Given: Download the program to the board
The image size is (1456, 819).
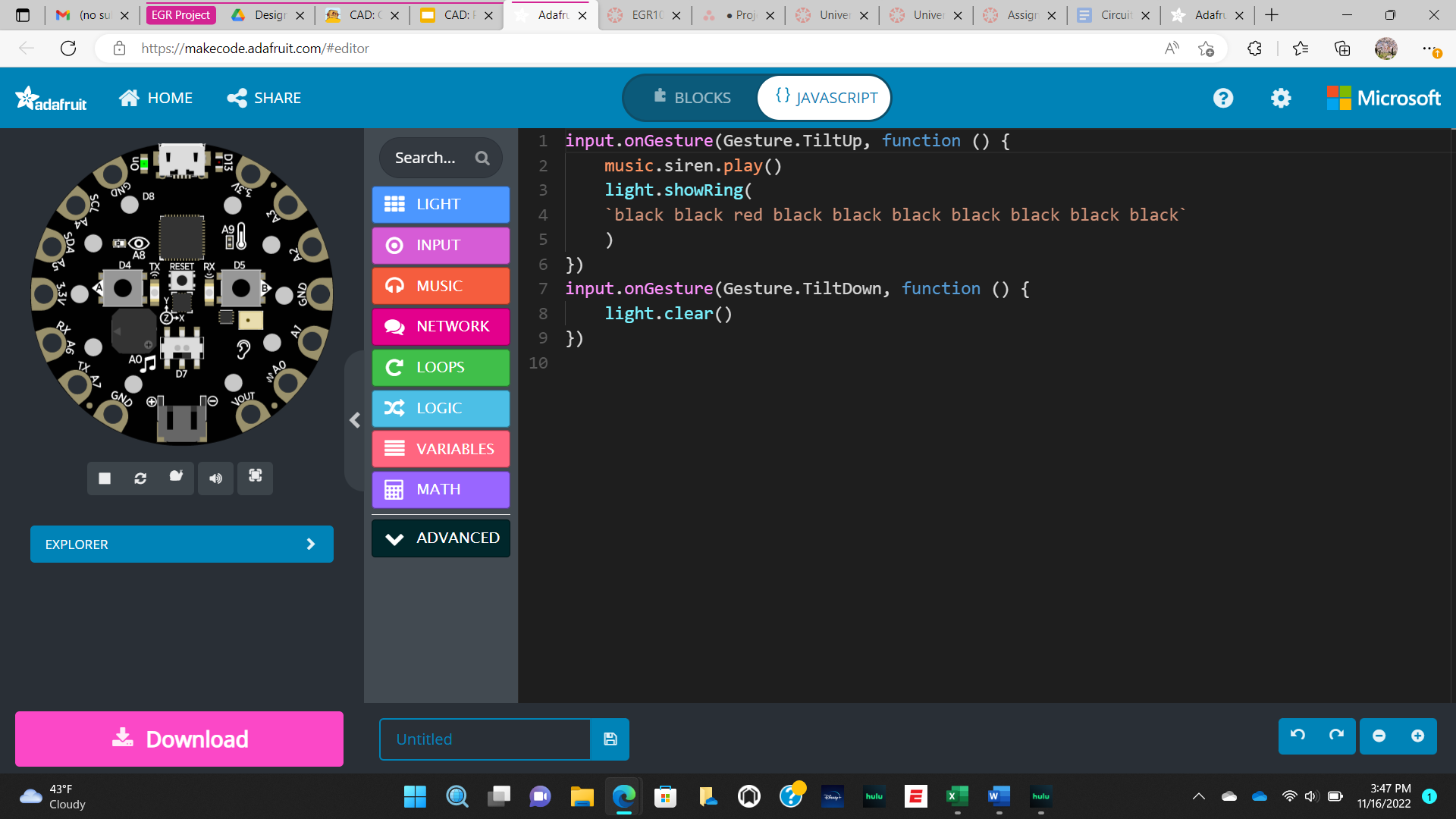Looking at the screenshot, I should 179,739.
